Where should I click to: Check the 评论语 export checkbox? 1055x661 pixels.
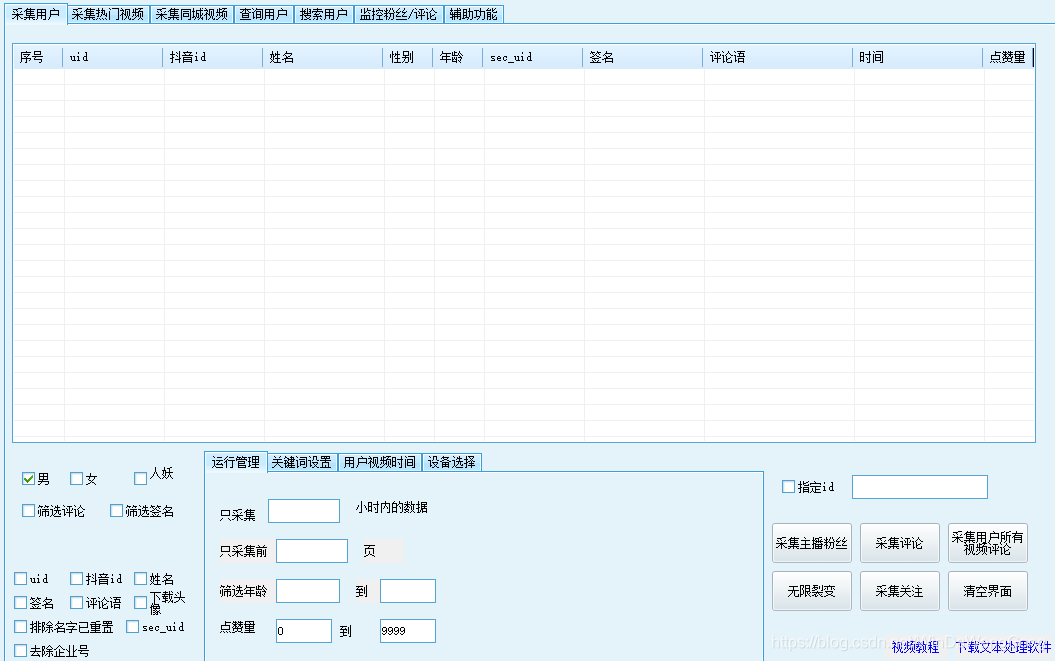pyautogui.click(x=77, y=602)
